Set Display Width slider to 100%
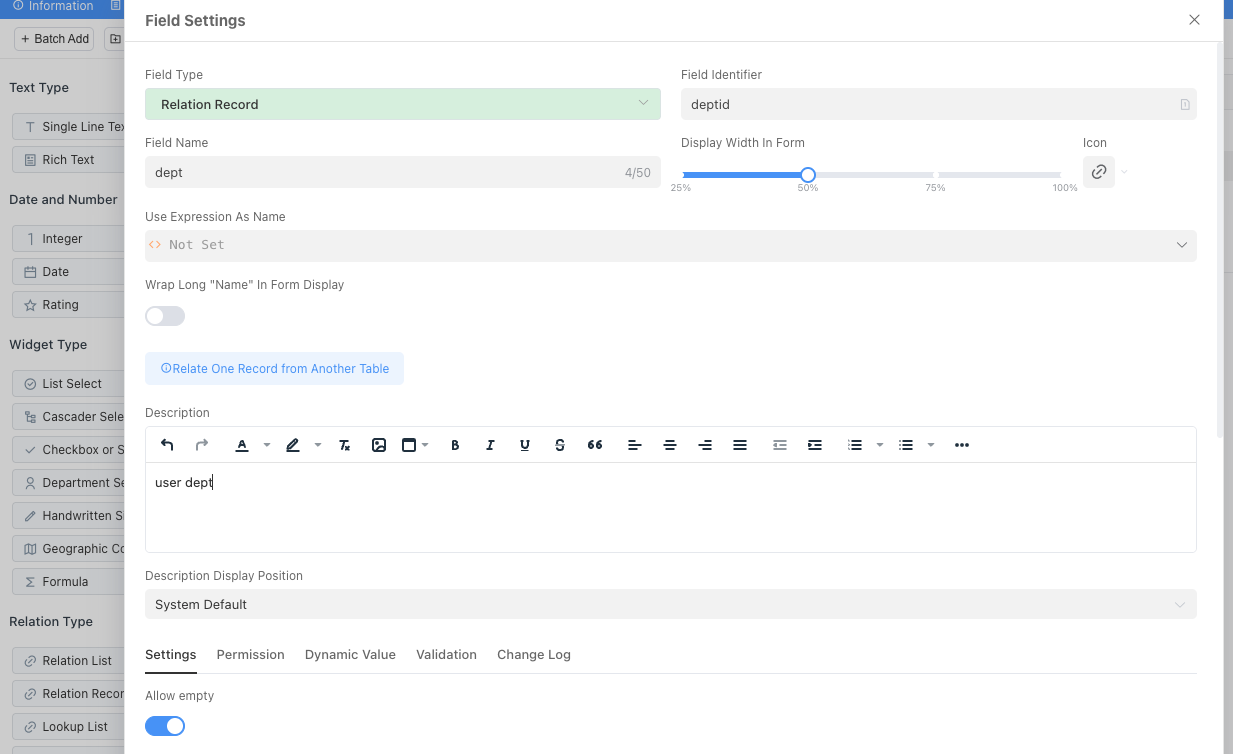This screenshot has width=1233, height=754. 1062,175
